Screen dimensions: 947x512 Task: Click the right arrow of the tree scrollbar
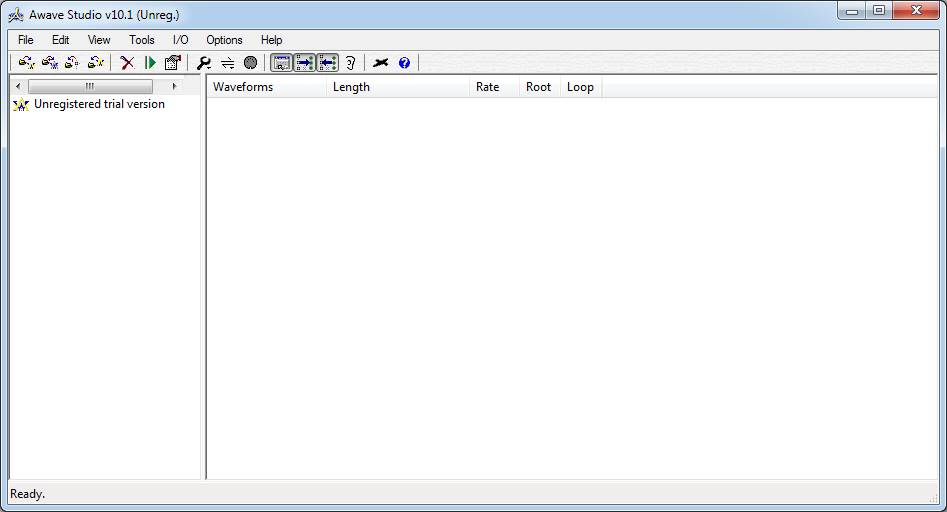point(175,86)
